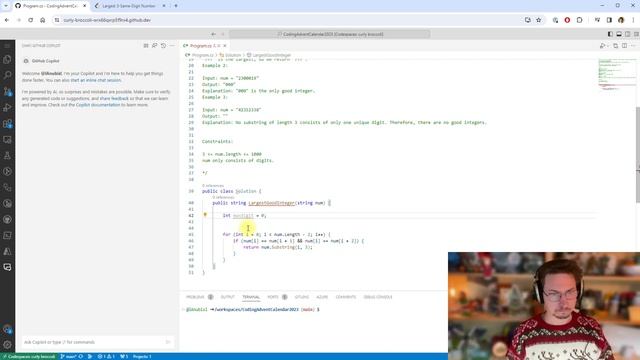Open the Accounts icon in activity bar
640x360 pixels.
7,329
